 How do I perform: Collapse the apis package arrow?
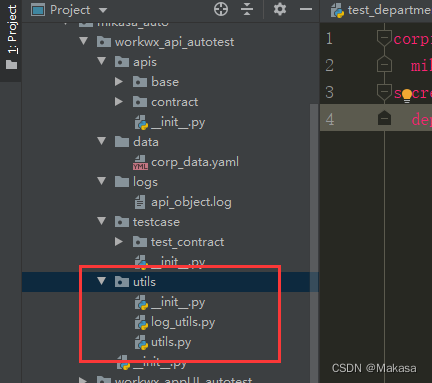[102, 61]
